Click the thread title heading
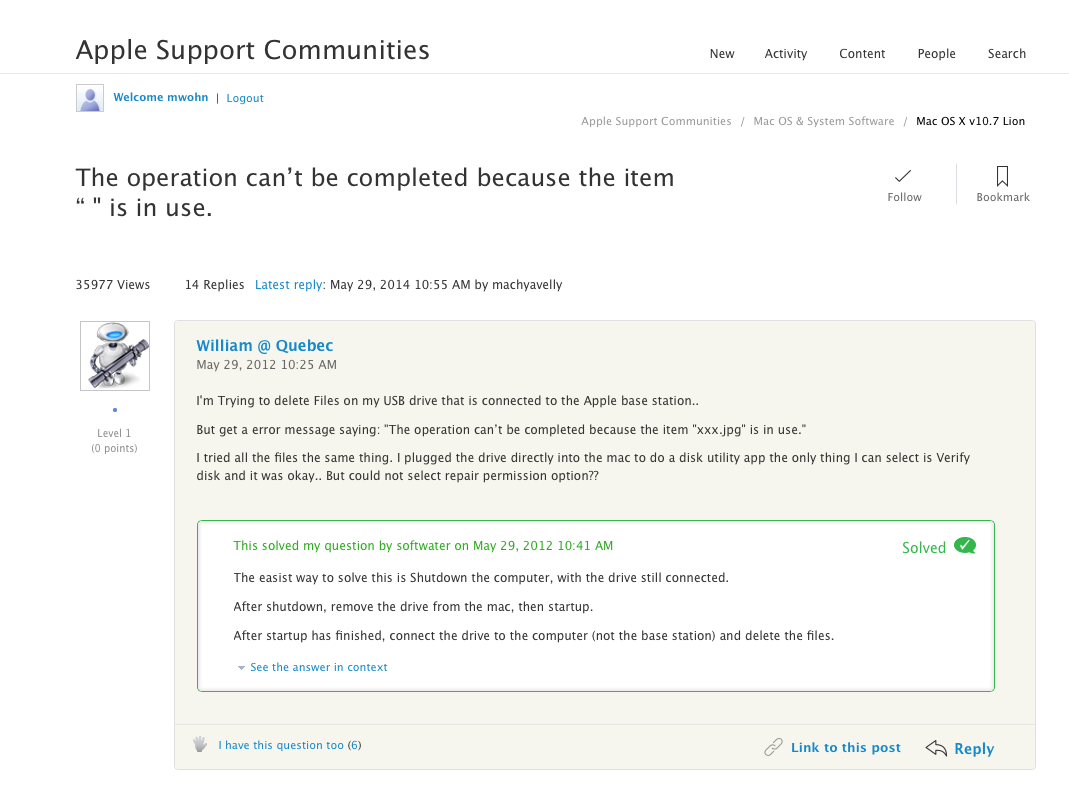1069x796 pixels. point(375,192)
